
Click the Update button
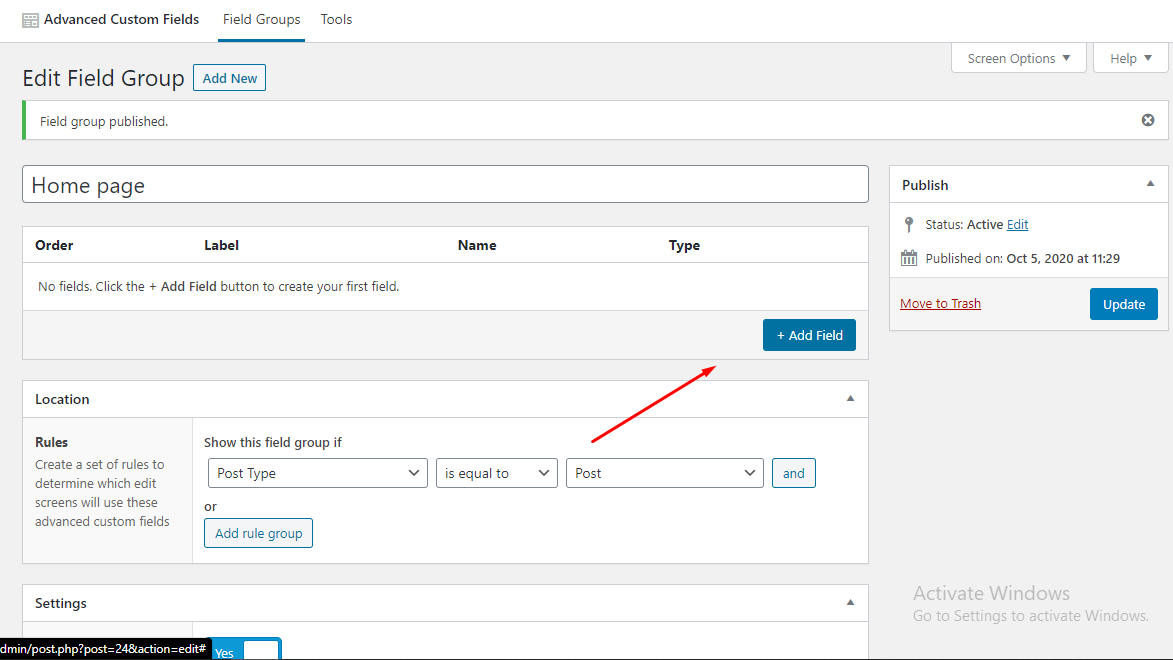pyautogui.click(x=1123, y=304)
